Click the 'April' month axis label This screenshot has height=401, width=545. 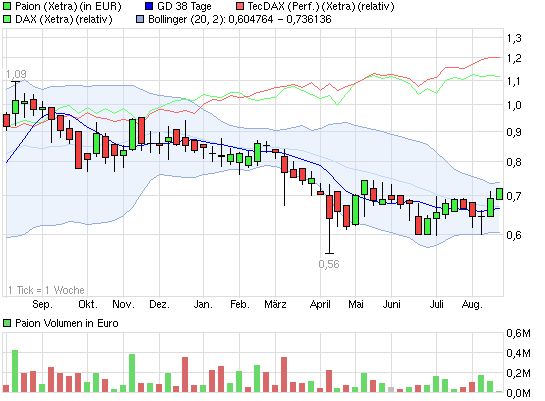[320, 304]
